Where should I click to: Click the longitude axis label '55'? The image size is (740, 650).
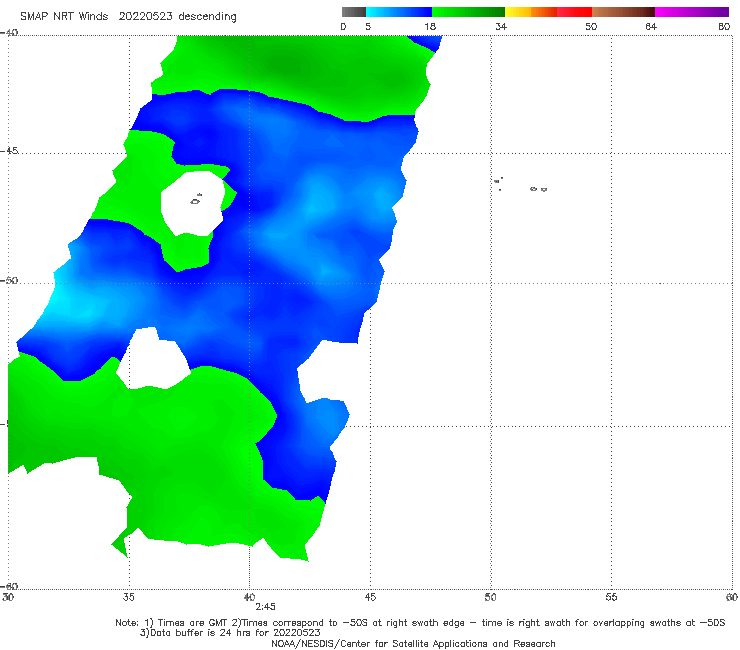click(611, 597)
